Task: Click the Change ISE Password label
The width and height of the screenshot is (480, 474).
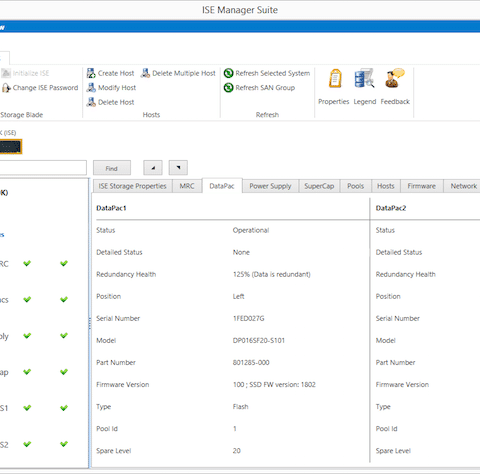Action: pyautogui.click(x=45, y=88)
